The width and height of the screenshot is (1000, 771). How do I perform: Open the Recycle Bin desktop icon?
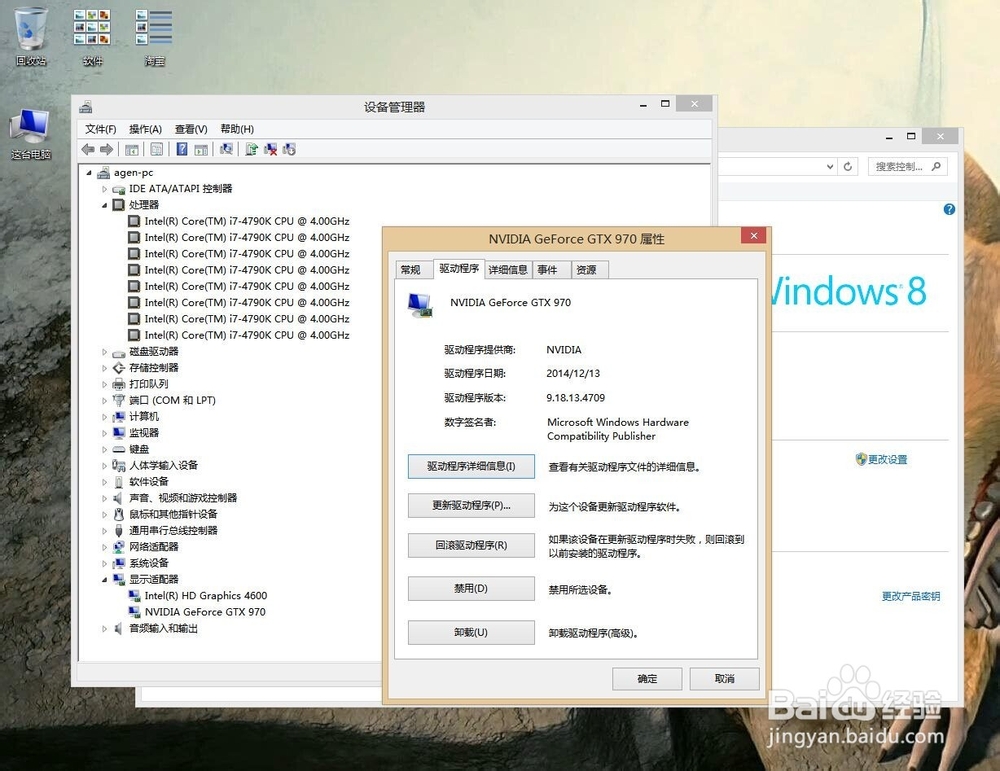click(31, 37)
